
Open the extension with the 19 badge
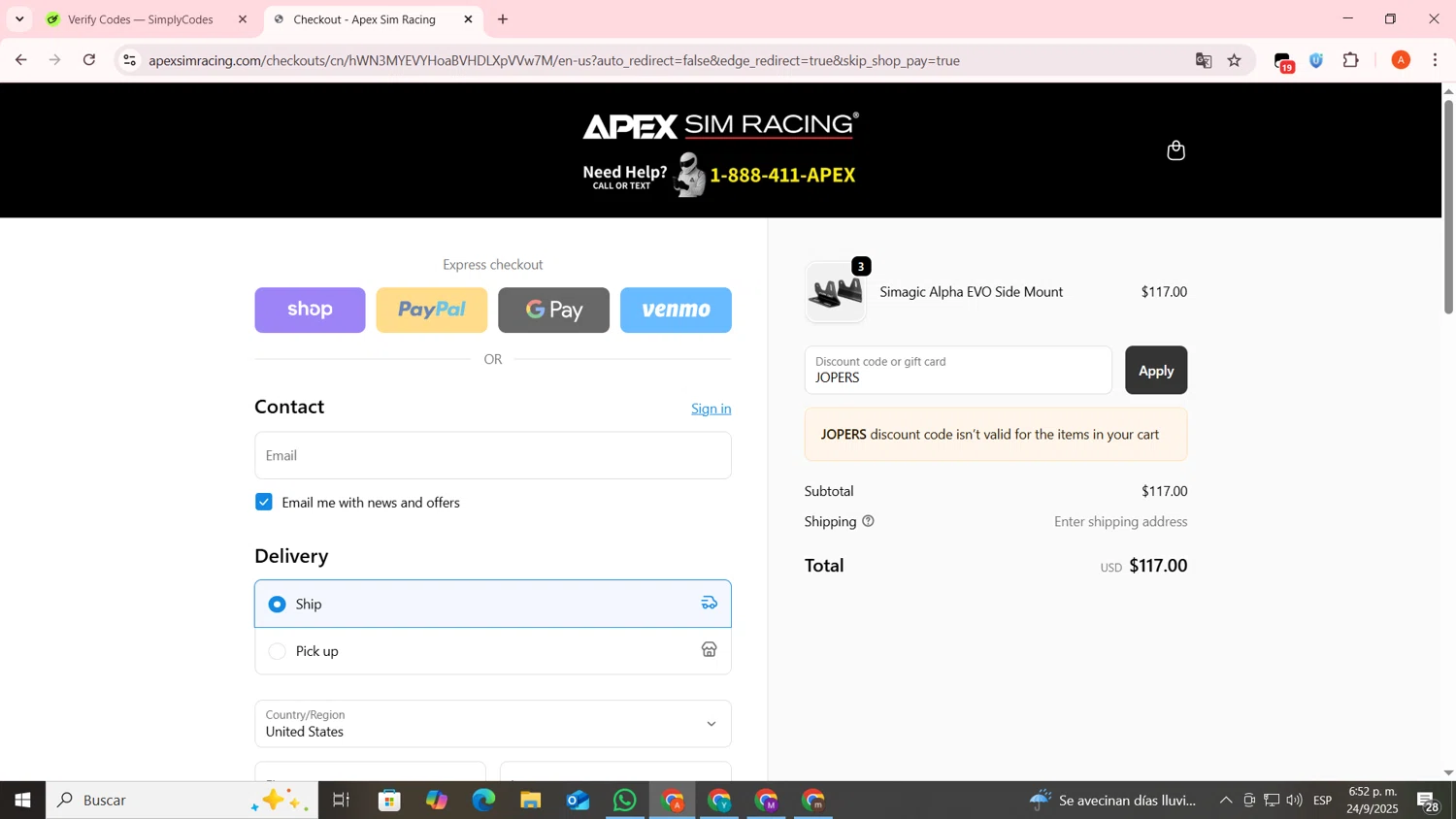point(1283,61)
